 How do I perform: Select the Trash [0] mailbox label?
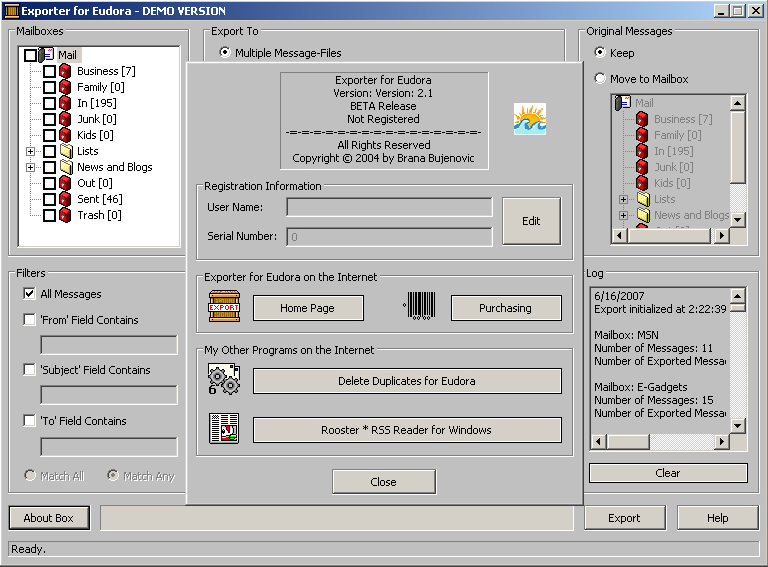pos(99,215)
